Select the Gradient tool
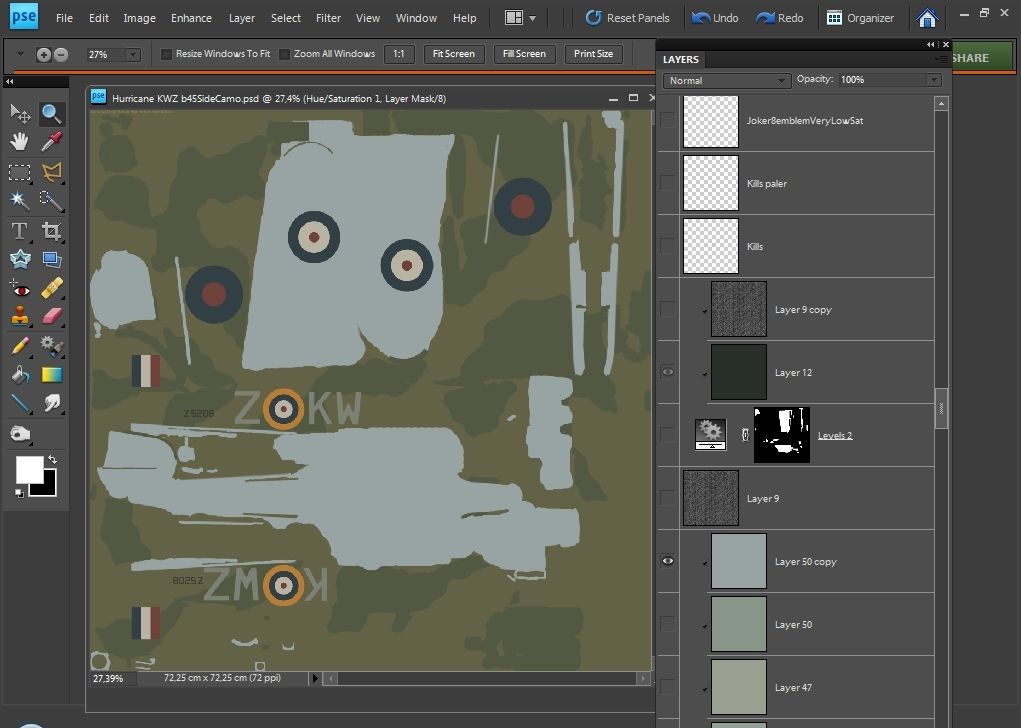1021x728 pixels. pyautogui.click(x=51, y=375)
